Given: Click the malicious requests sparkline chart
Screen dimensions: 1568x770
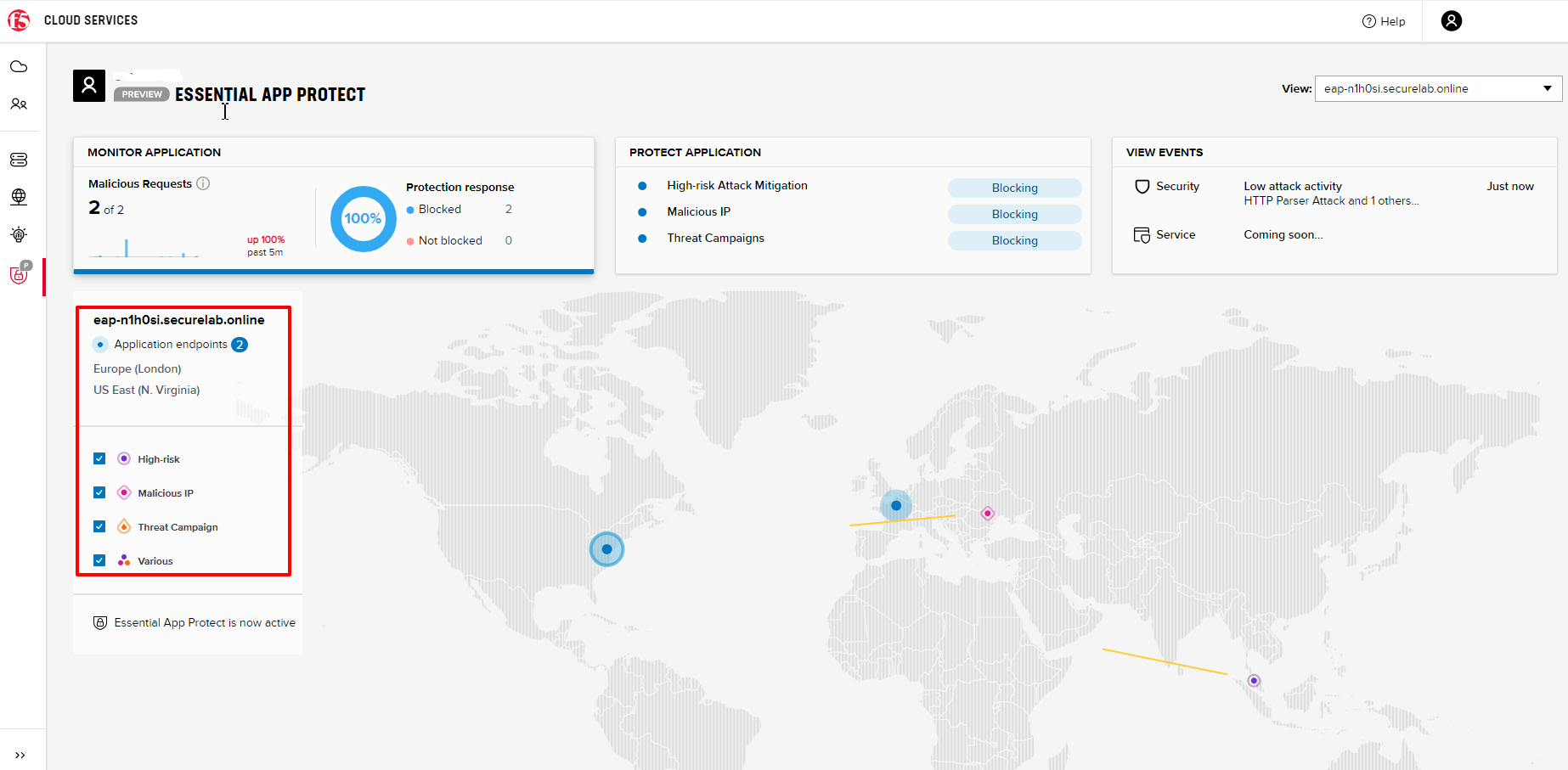Looking at the screenshot, I should [x=144, y=247].
